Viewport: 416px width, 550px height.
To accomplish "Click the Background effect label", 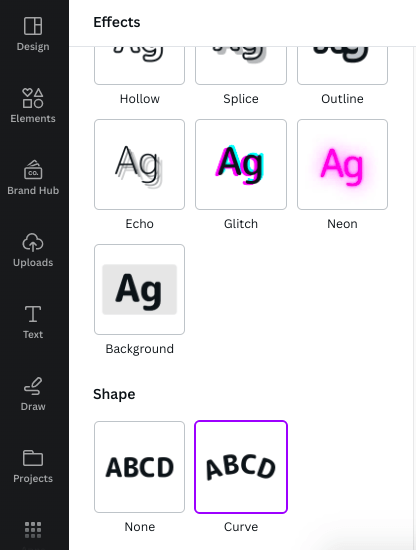I will point(140,349).
